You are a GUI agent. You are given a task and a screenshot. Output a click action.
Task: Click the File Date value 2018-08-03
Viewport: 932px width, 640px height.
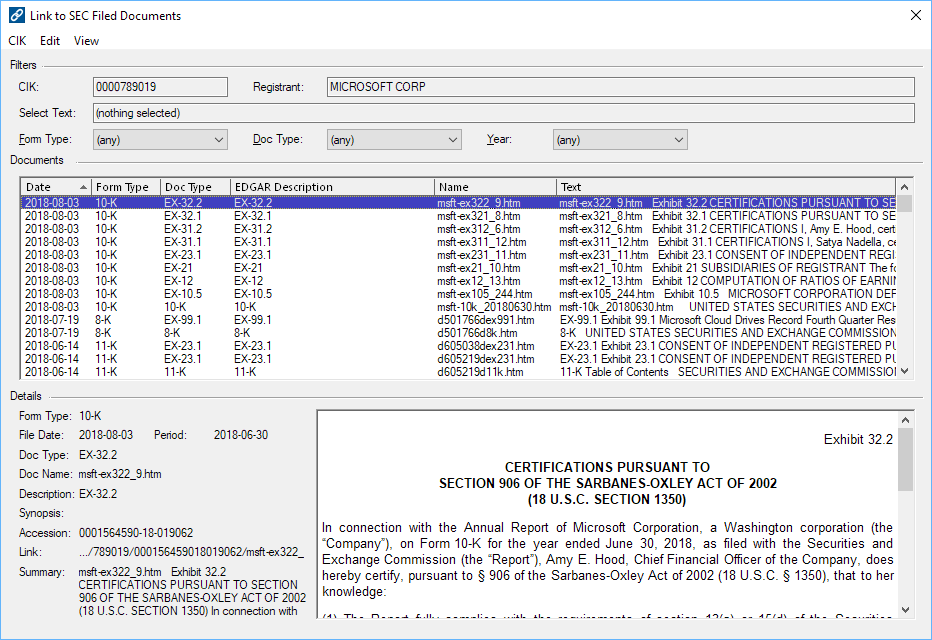pyautogui.click(x=106, y=435)
